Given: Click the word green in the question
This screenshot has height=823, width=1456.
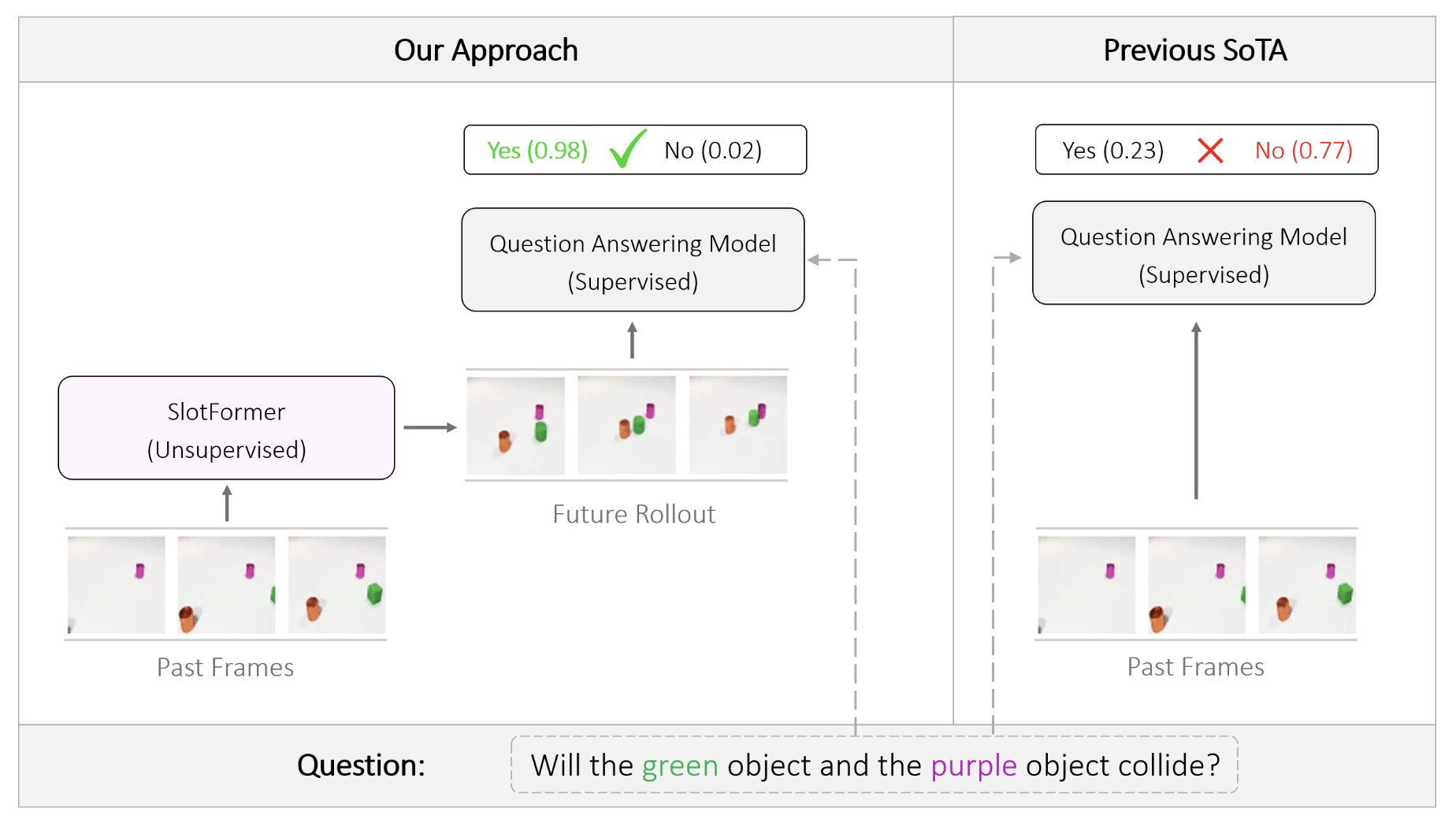Looking at the screenshot, I should pos(680,765).
